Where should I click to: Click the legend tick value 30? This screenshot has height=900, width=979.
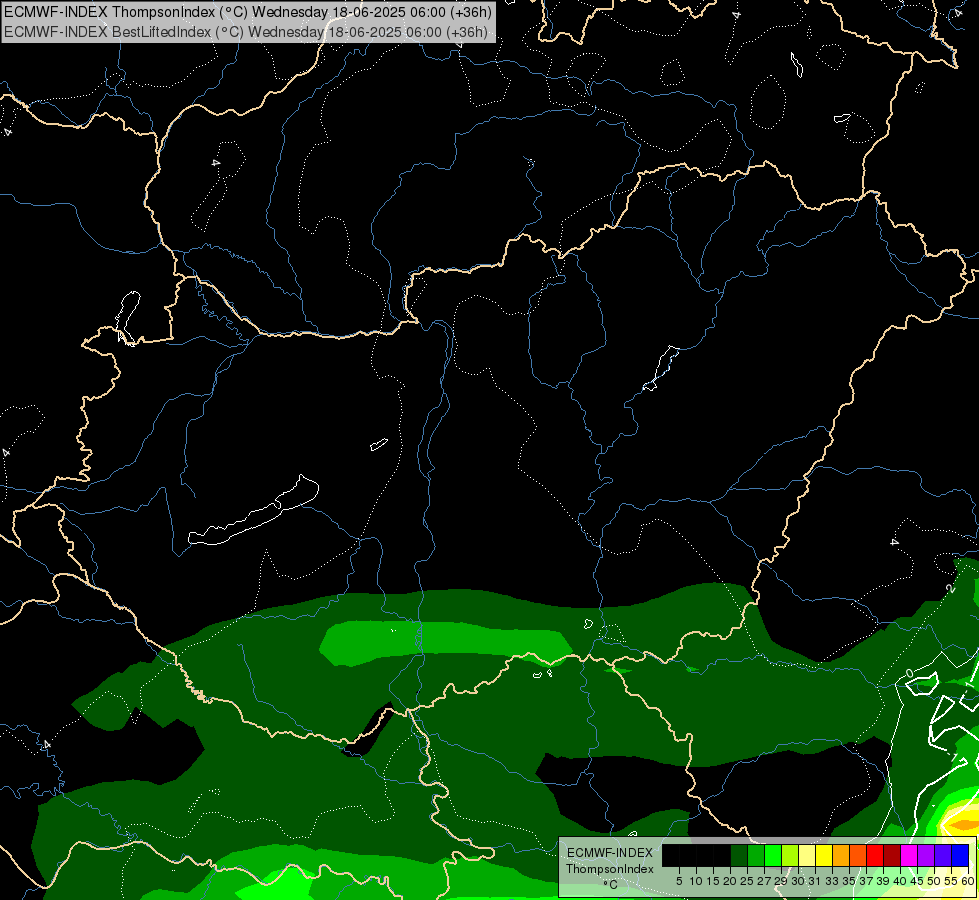click(798, 881)
